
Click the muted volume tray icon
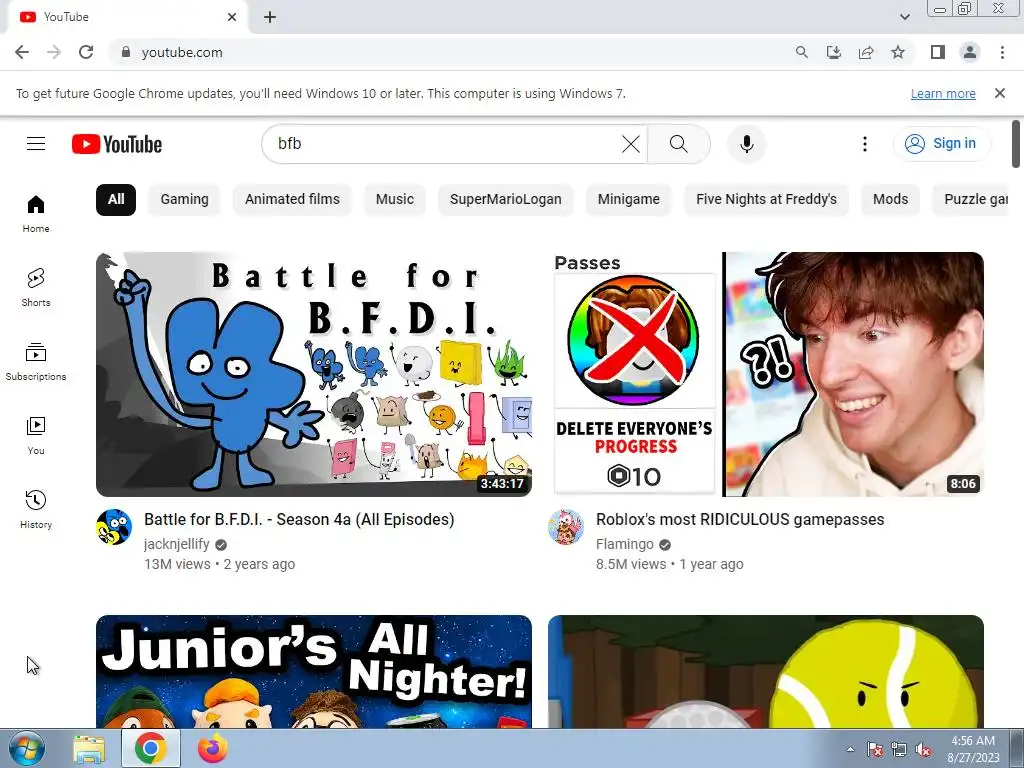(x=923, y=749)
